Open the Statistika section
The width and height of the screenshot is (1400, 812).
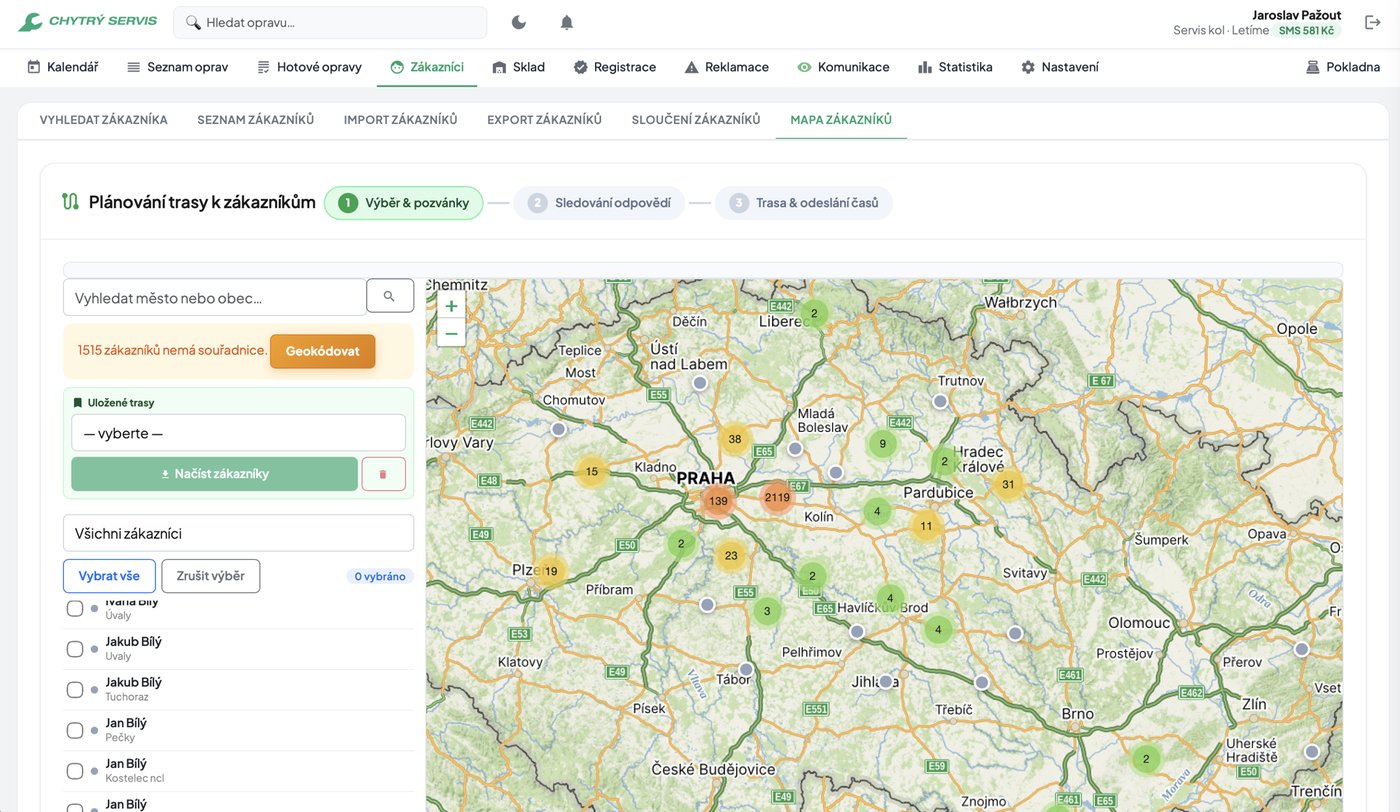click(x=955, y=67)
